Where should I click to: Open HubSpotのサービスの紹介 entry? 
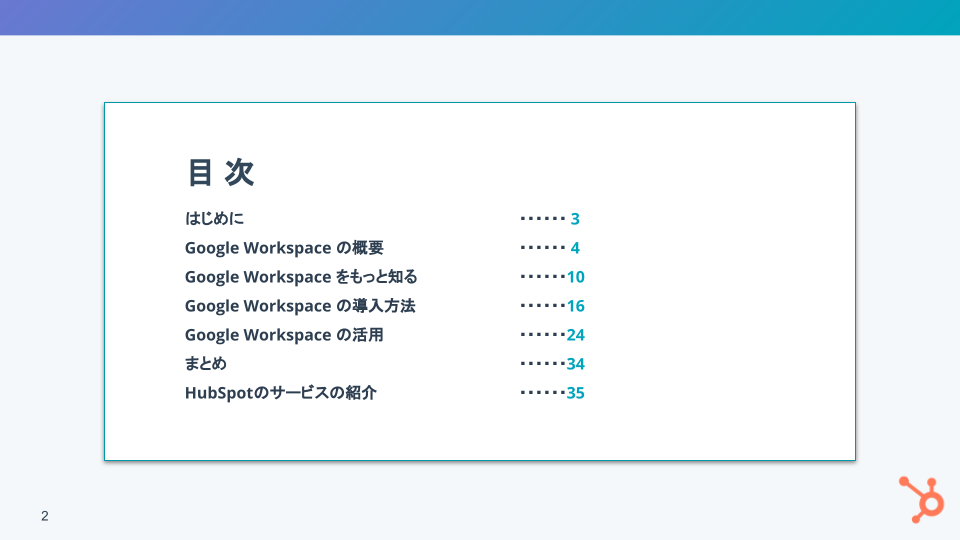(280, 392)
